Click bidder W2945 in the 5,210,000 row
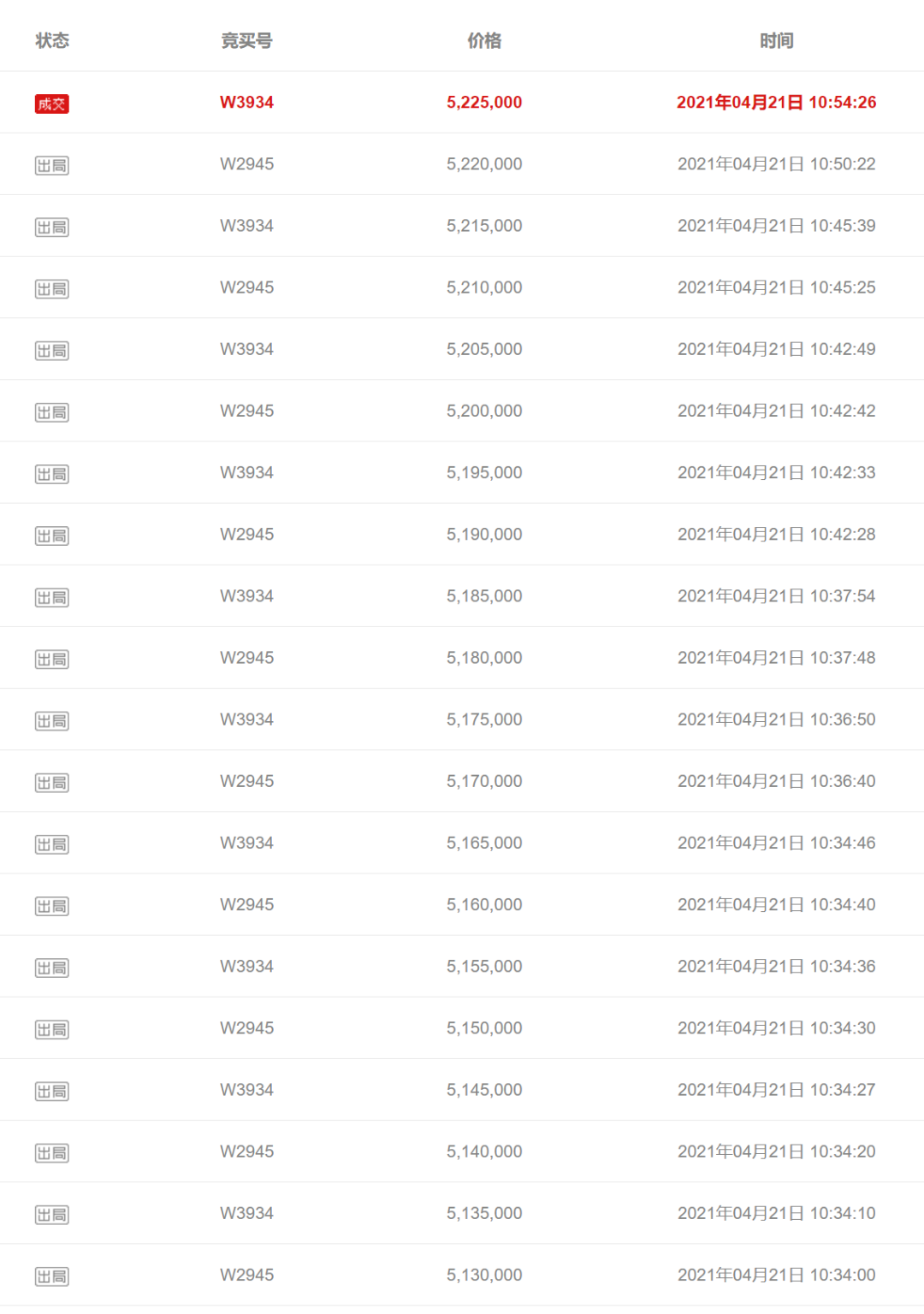 [x=246, y=287]
